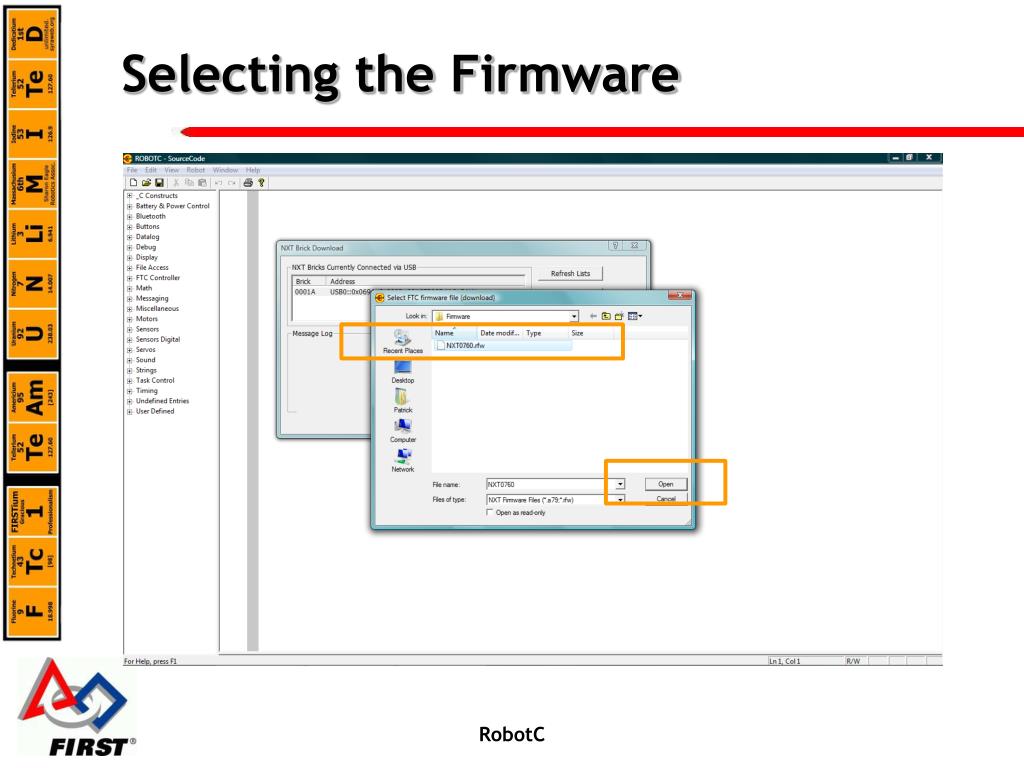Open the Edit menu
The width and height of the screenshot is (1024, 768).
pyautogui.click(x=151, y=170)
